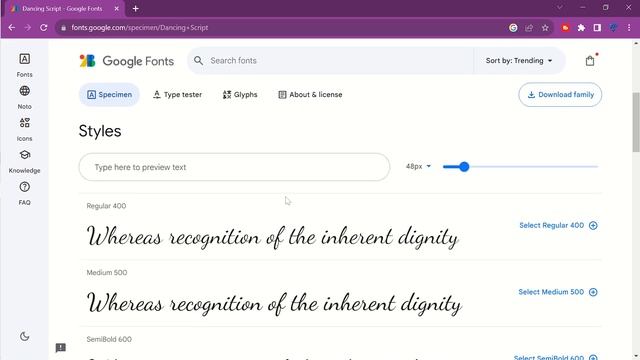This screenshot has width=640, height=360.
Task: Select Medium 500 style
Action: [x=558, y=292]
